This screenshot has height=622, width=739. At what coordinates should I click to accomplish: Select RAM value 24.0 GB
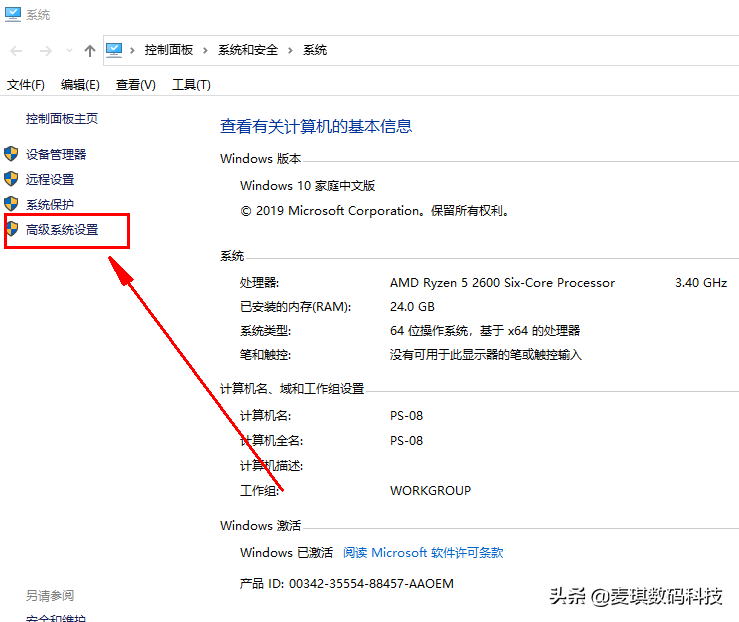(x=412, y=307)
